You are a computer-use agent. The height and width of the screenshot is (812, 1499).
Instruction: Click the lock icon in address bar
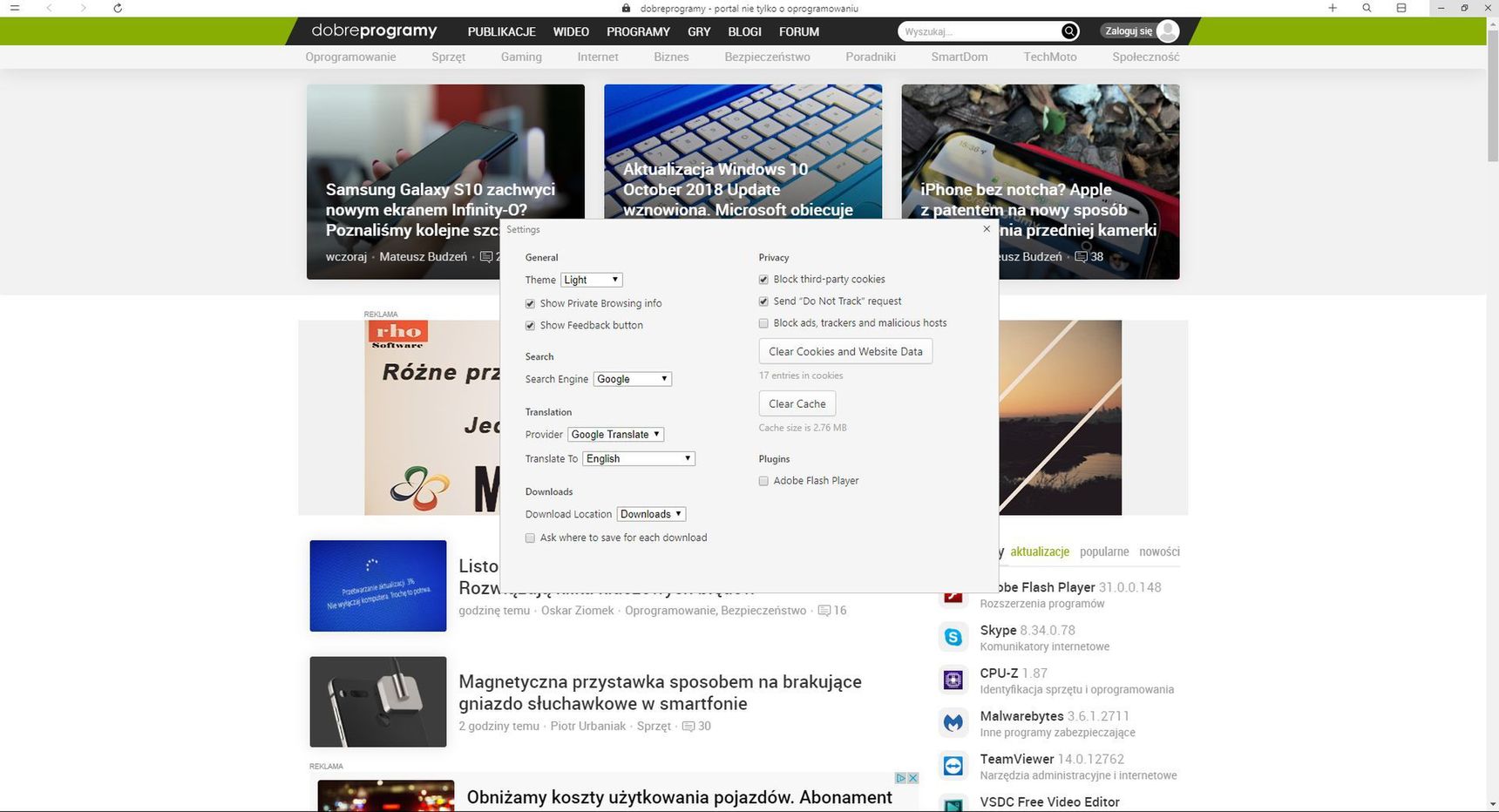[626, 8]
